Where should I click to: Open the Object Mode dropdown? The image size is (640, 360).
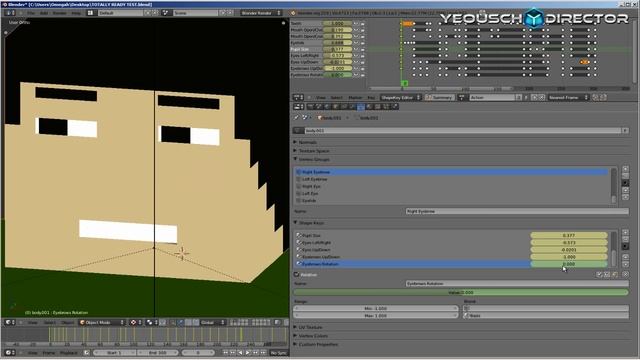[x=102, y=322]
